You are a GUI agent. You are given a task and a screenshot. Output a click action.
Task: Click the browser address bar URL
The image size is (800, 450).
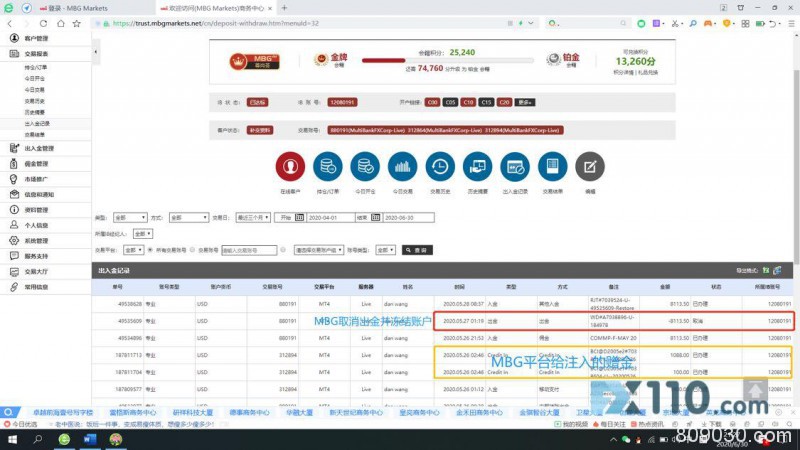[216, 23]
